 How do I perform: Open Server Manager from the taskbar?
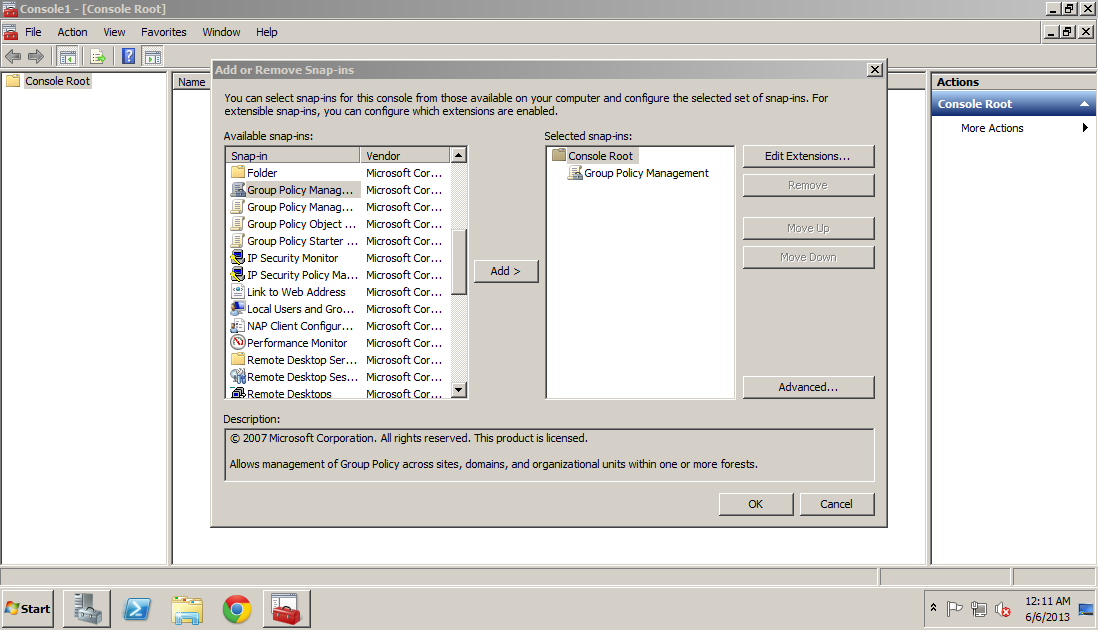coord(88,609)
